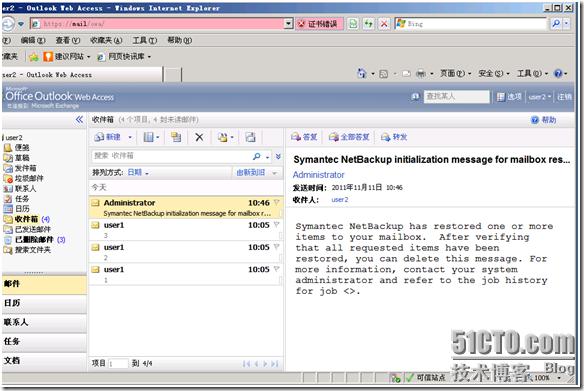The width and height of the screenshot is (584, 391).
Task: Go to the next page arrow
Action: [266, 363]
